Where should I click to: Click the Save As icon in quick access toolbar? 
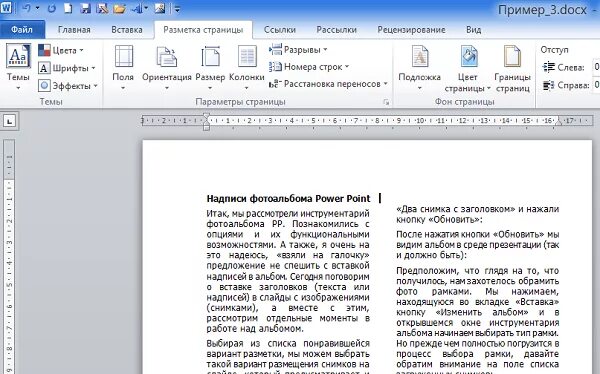102,8
